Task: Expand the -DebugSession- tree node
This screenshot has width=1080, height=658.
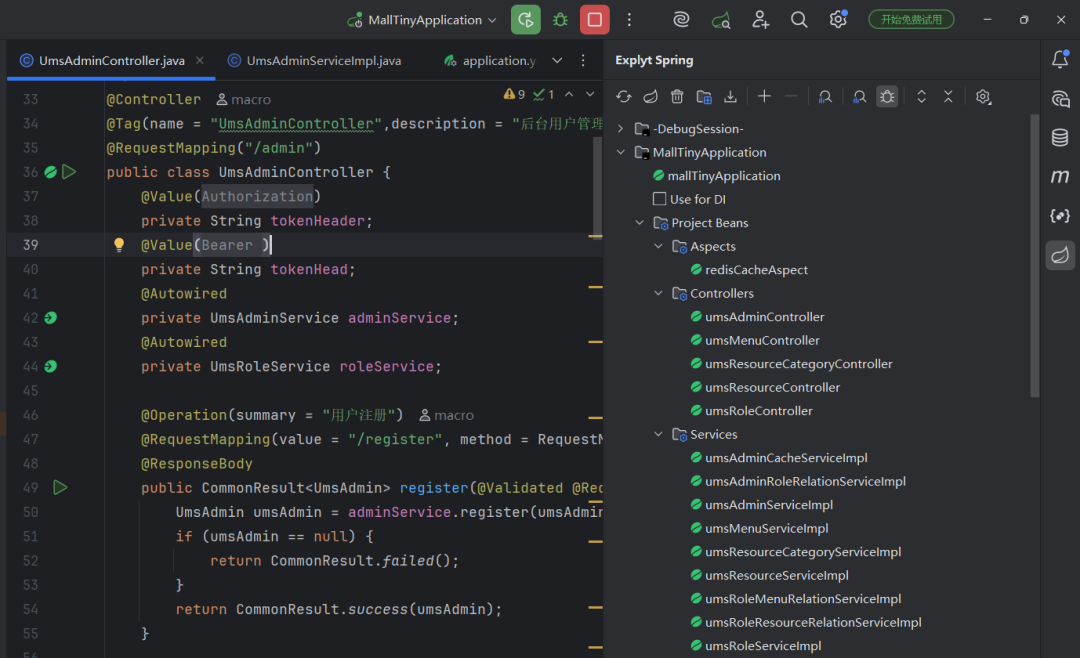Action: point(621,129)
